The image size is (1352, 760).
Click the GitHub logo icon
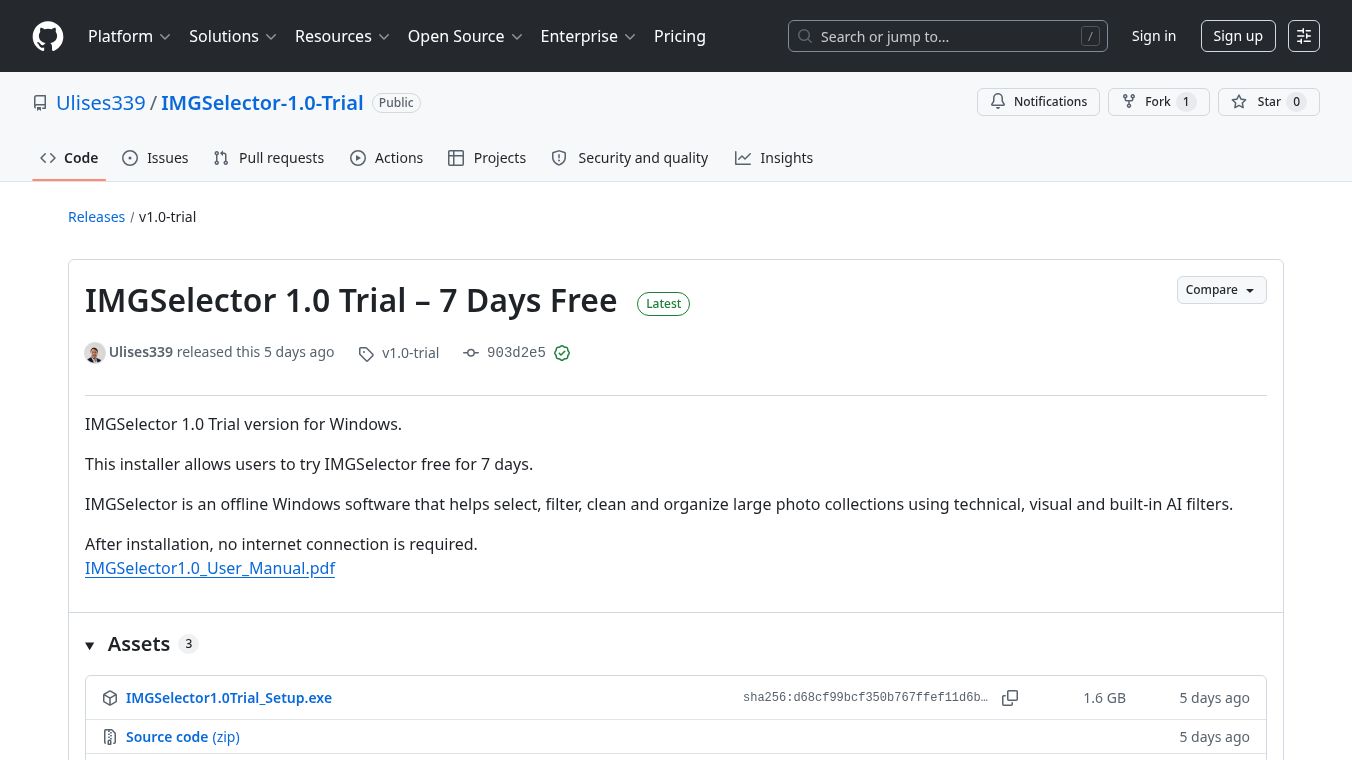pyautogui.click(x=48, y=36)
